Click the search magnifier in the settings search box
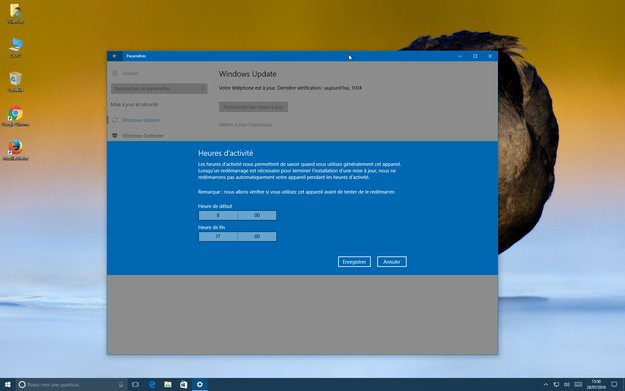The image size is (625, 391). pyautogui.click(x=202, y=88)
